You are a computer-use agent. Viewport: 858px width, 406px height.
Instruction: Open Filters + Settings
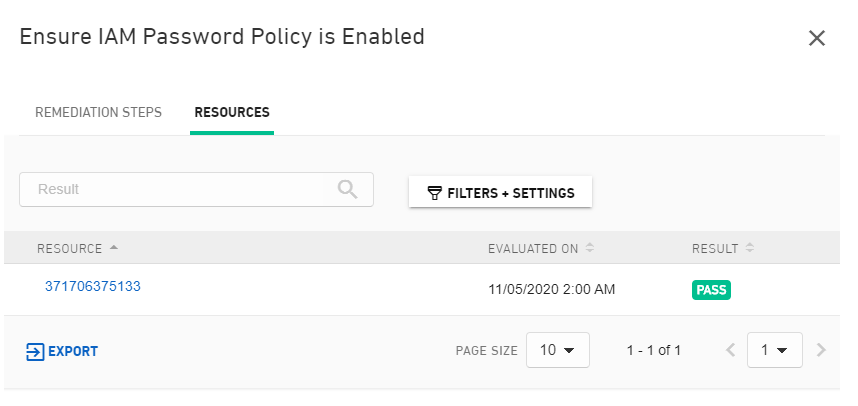[x=500, y=192]
